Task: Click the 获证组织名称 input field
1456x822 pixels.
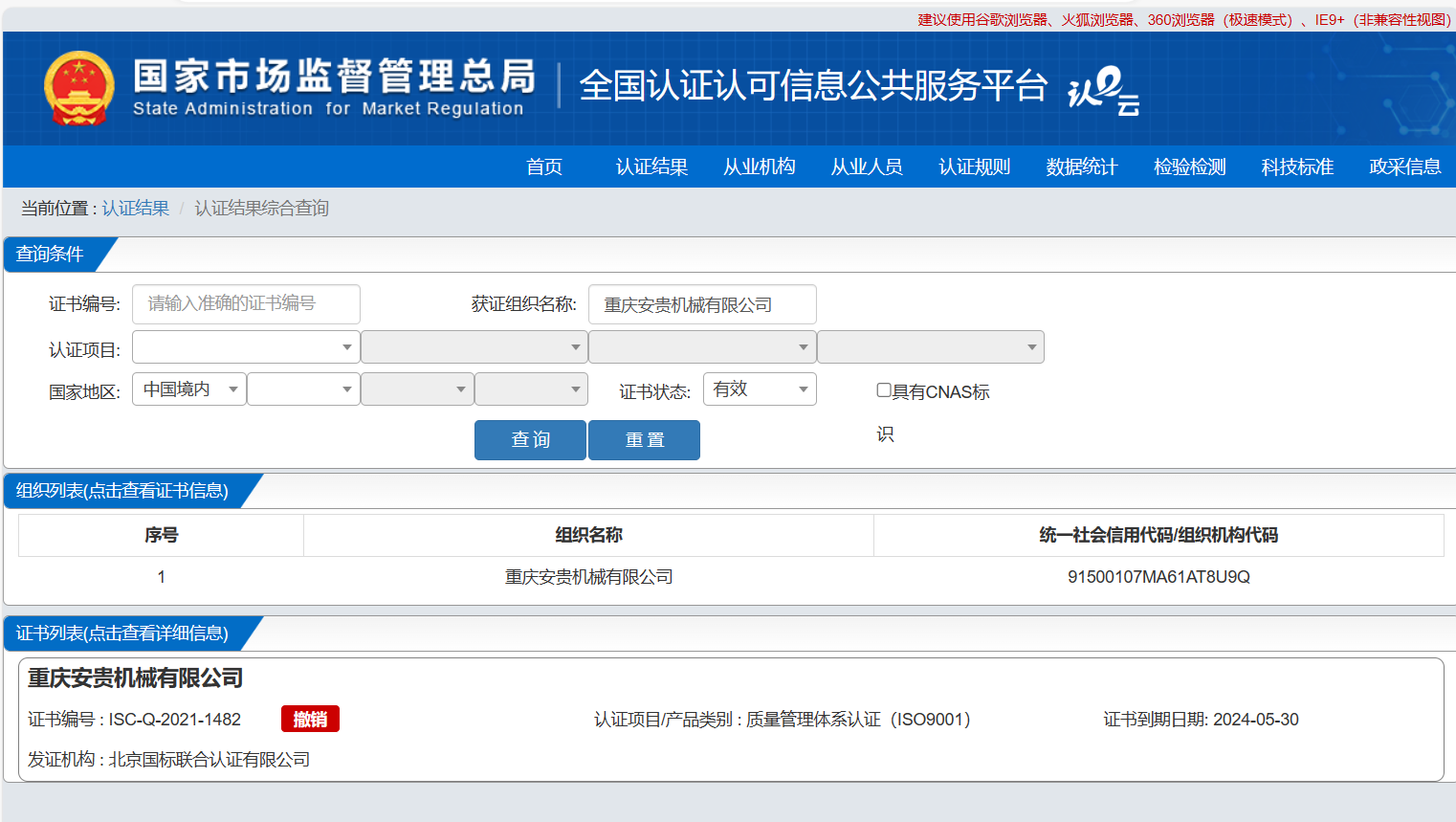Action: pyautogui.click(x=702, y=304)
